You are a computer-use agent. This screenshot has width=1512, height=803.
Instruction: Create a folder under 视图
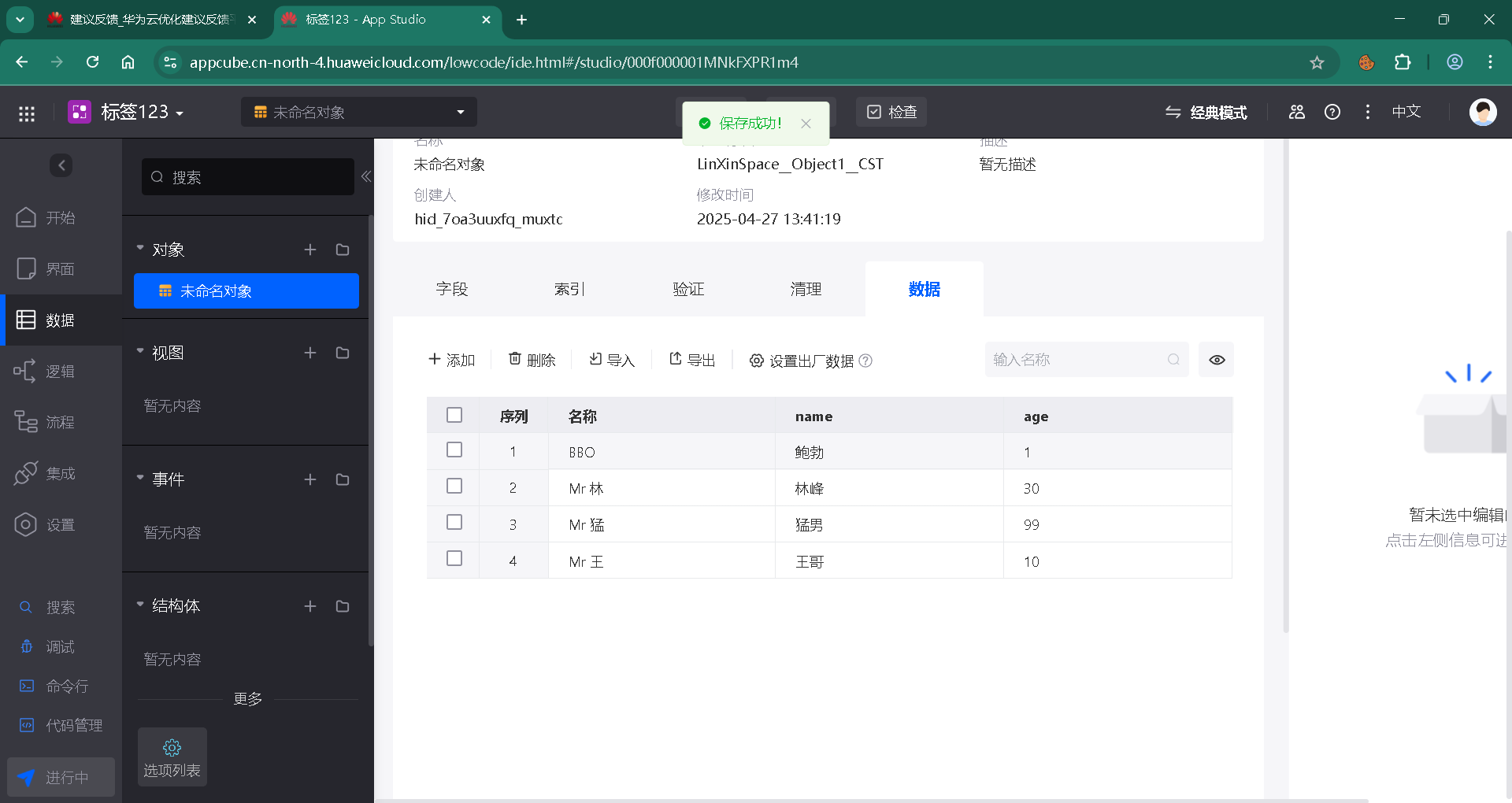point(343,353)
